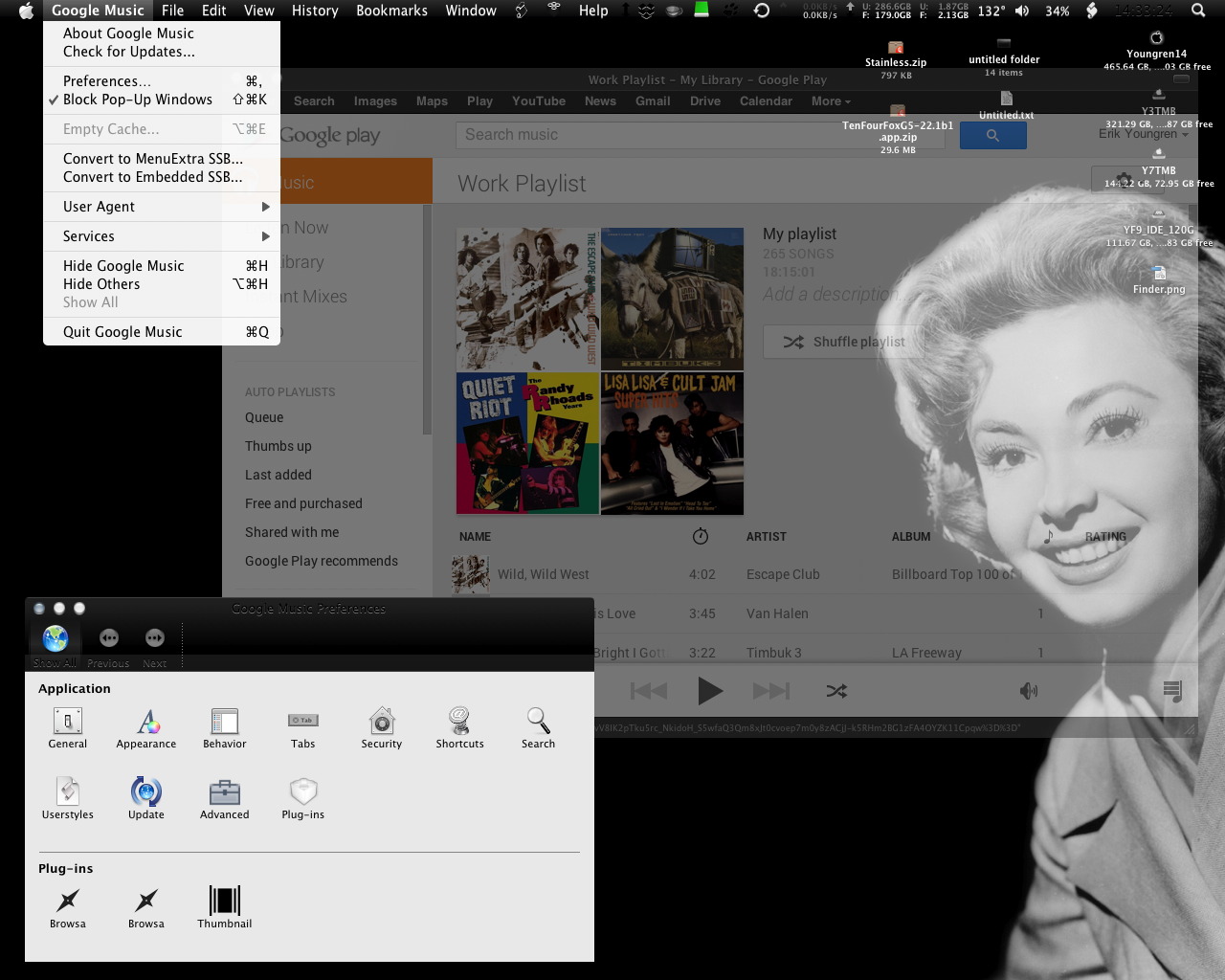The width and height of the screenshot is (1225, 980).
Task: Choose Check for Updates…
Action: pyautogui.click(x=162, y=52)
